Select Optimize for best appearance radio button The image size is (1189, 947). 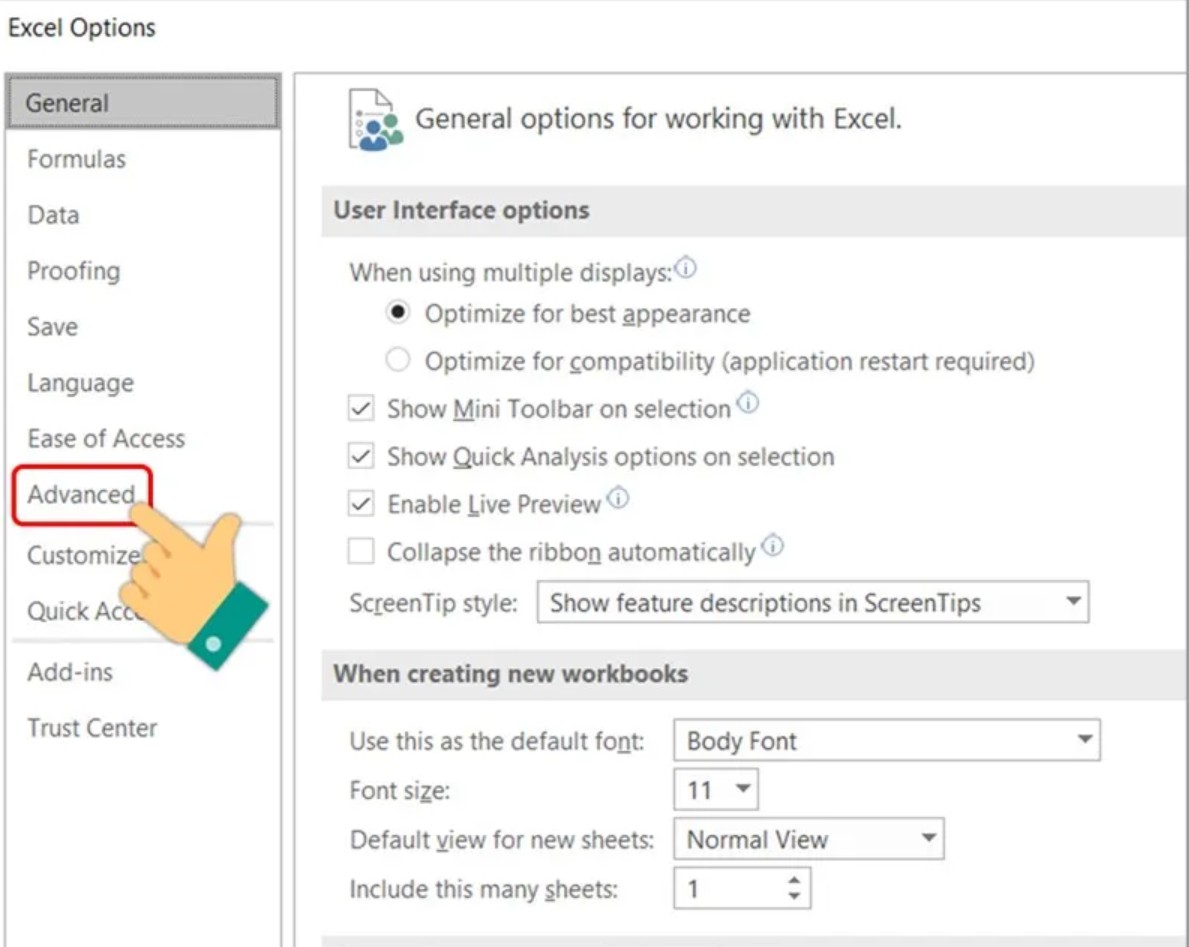click(398, 314)
